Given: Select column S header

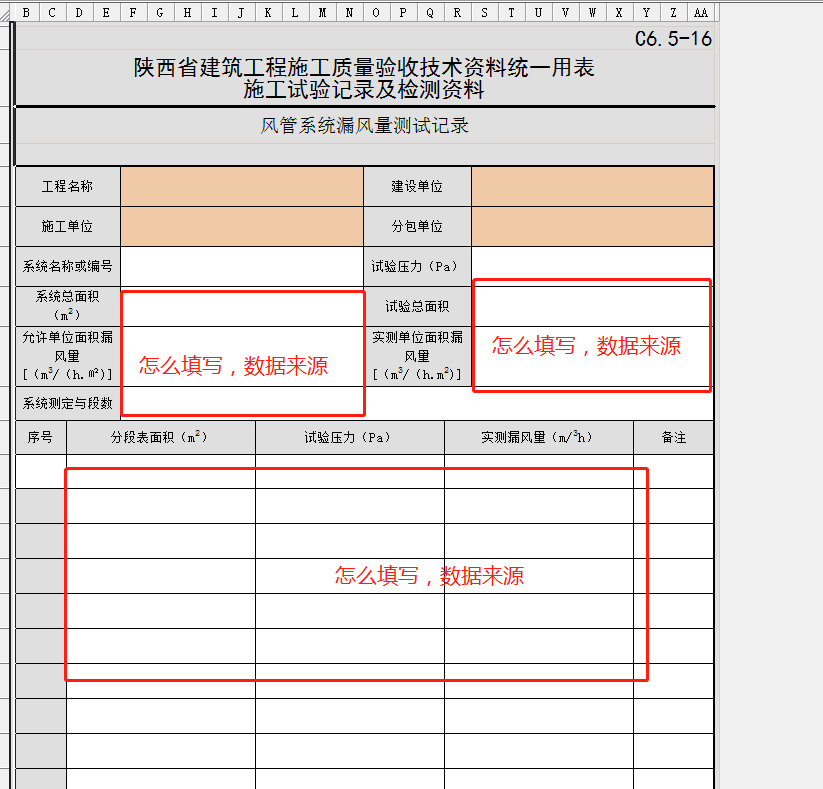Looking at the screenshot, I should 484,13.
